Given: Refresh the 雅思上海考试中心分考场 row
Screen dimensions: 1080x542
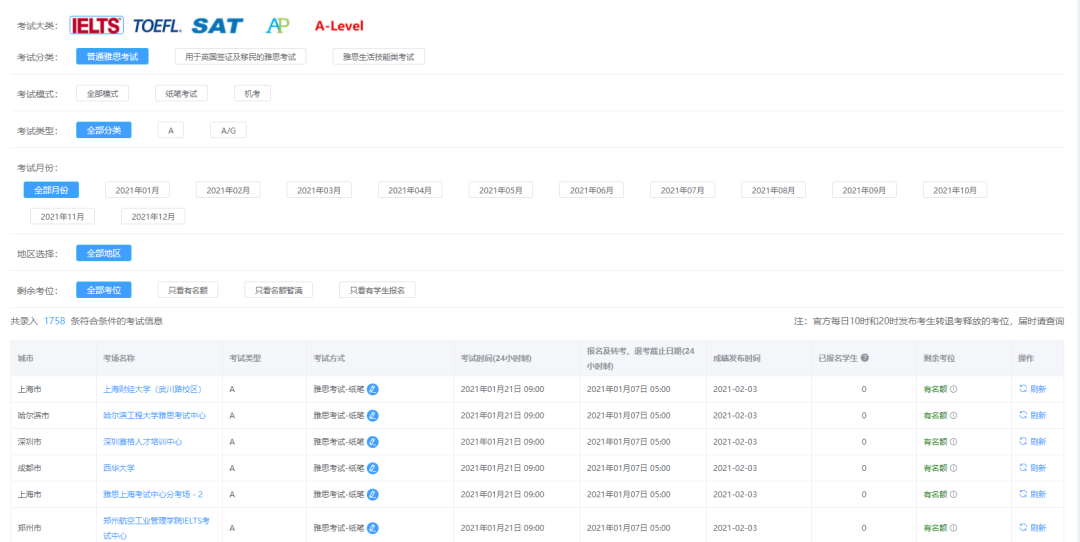Looking at the screenshot, I should click(1032, 494).
